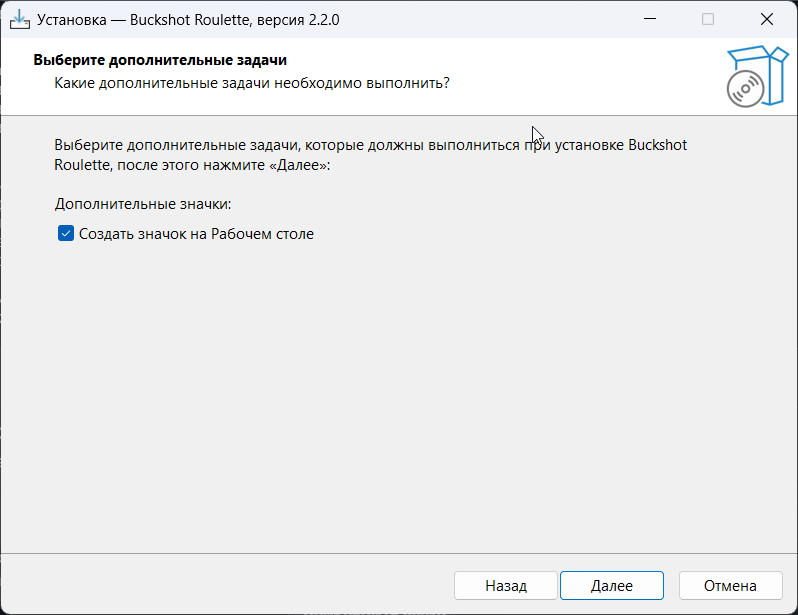Click heading «Выберите дополнительные задачи»
This screenshot has width=798, height=615.
click(x=160, y=60)
